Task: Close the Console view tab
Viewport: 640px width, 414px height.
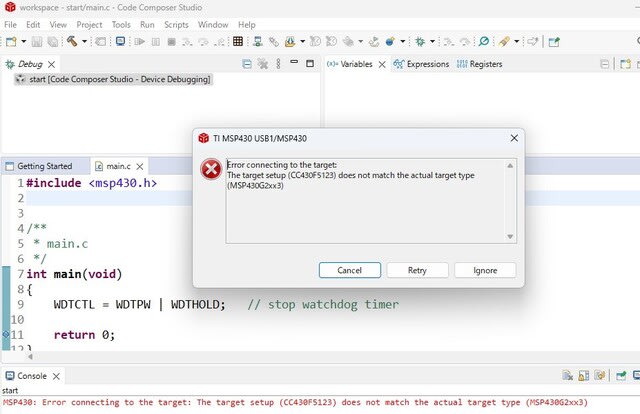Action: point(56,376)
